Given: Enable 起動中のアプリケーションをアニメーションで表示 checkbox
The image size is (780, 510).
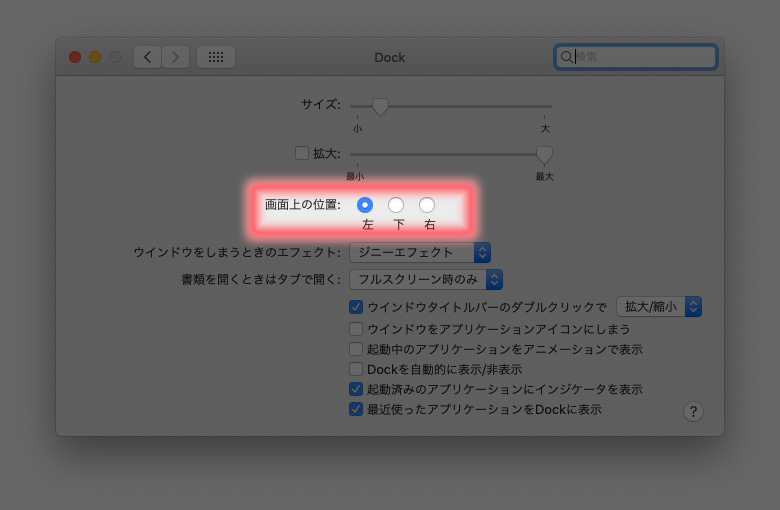Looking at the screenshot, I should pos(356,349).
